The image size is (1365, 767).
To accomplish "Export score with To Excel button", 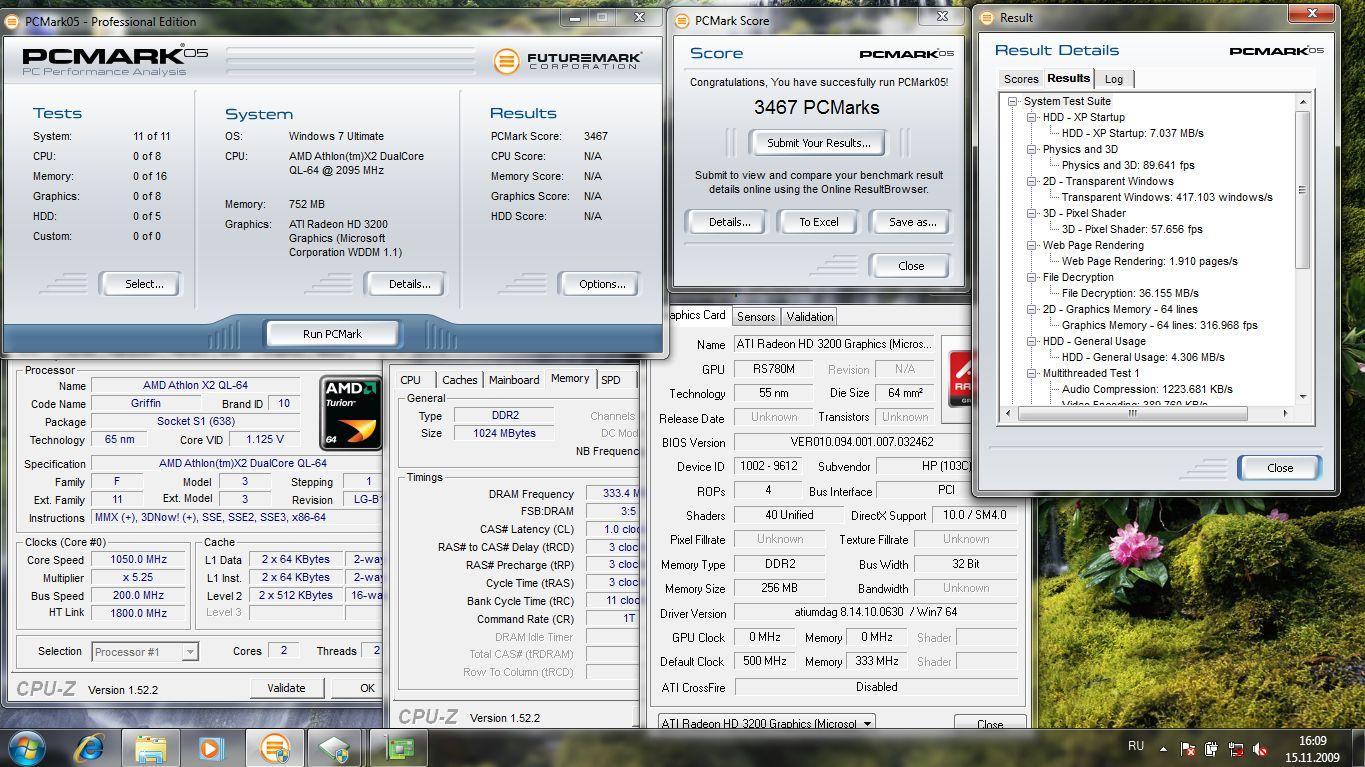I will [819, 222].
